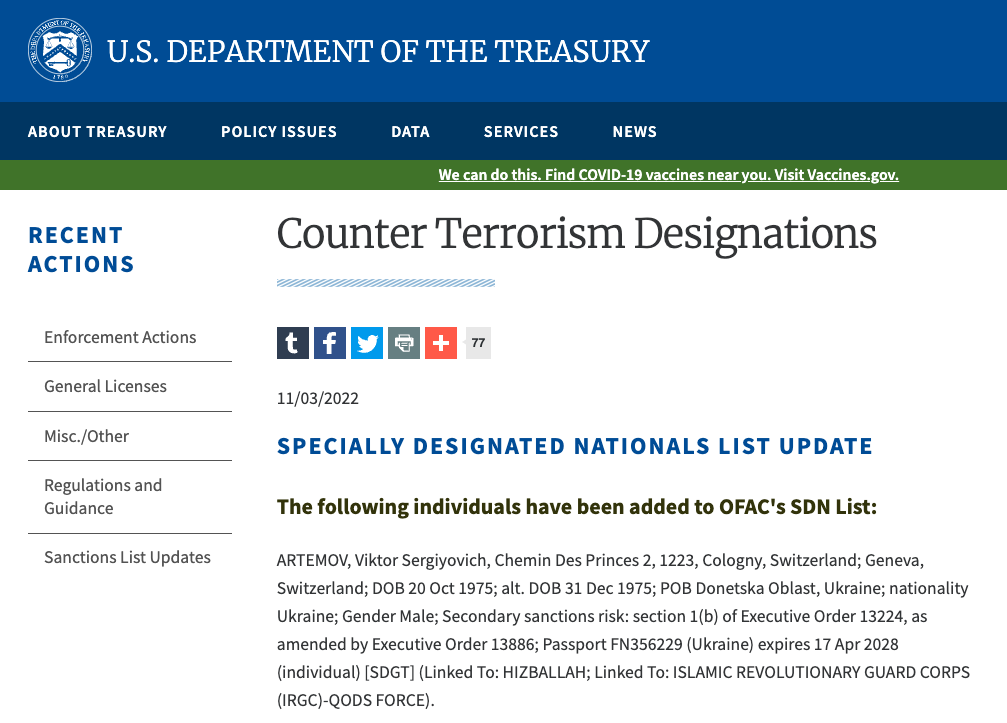The height and width of the screenshot is (723, 1007).
Task: Click U.S. Department of the Treasury title
Action: tap(378, 51)
